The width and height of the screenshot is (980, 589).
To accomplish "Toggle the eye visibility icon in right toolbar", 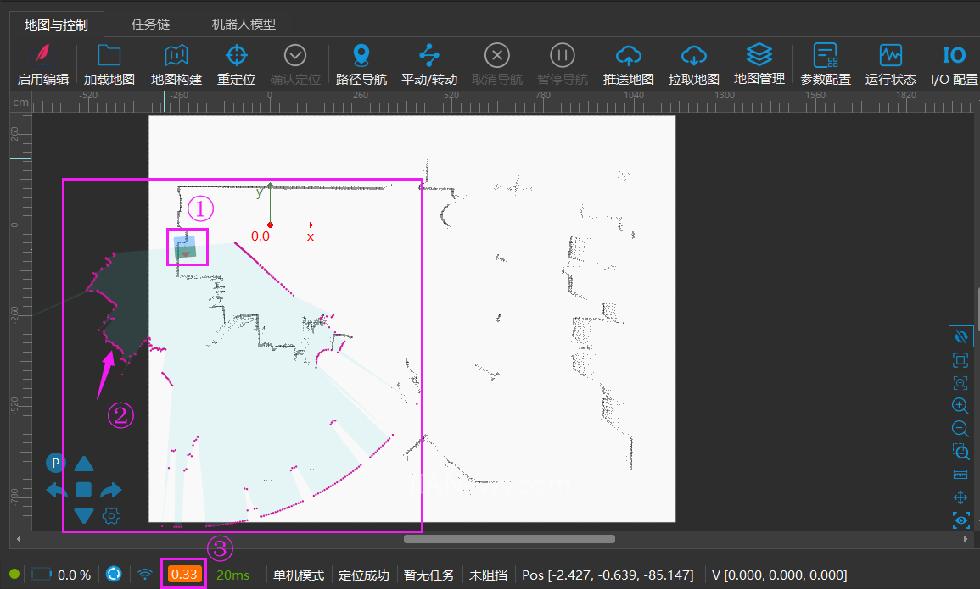I will pyautogui.click(x=961, y=520).
